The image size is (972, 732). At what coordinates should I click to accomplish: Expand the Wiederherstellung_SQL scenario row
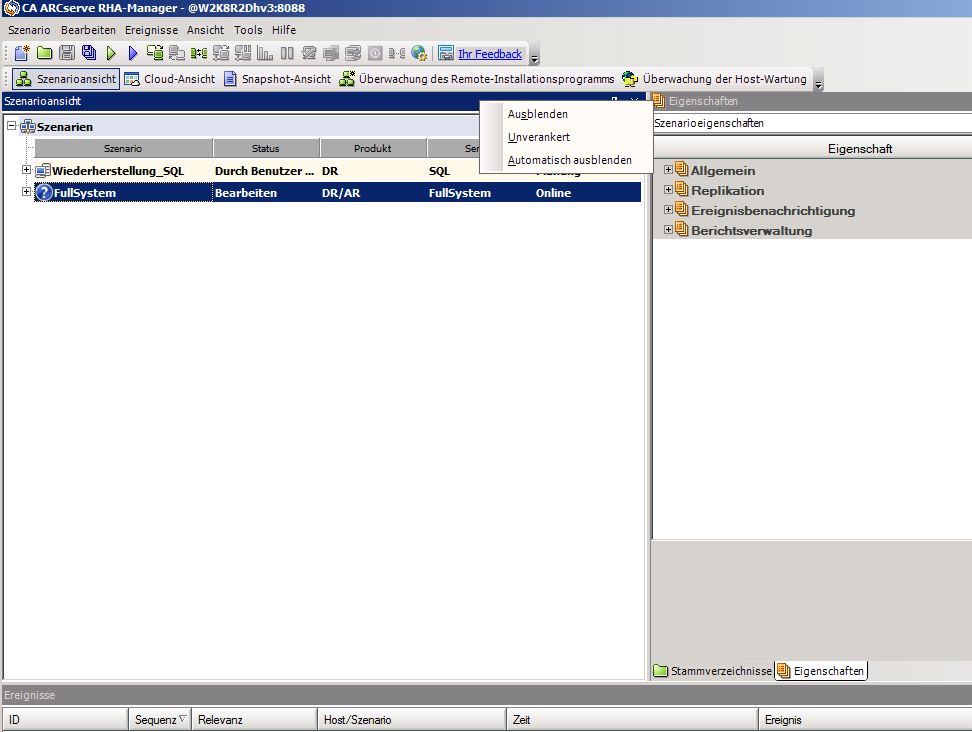coord(26,170)
